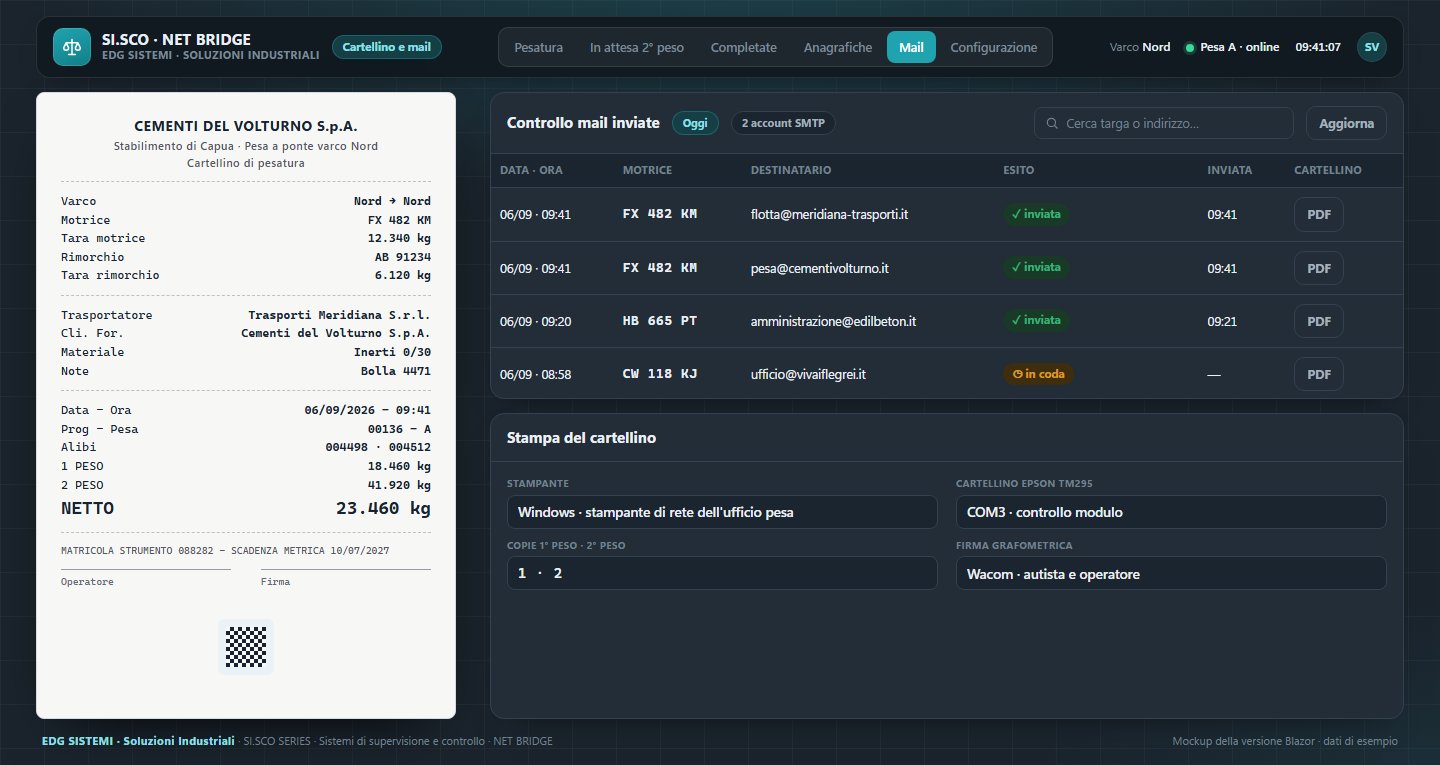The width and height of the screenshot is (1440, 765).
Task: Open the Pesatura tab
Action: pos(538,47)
